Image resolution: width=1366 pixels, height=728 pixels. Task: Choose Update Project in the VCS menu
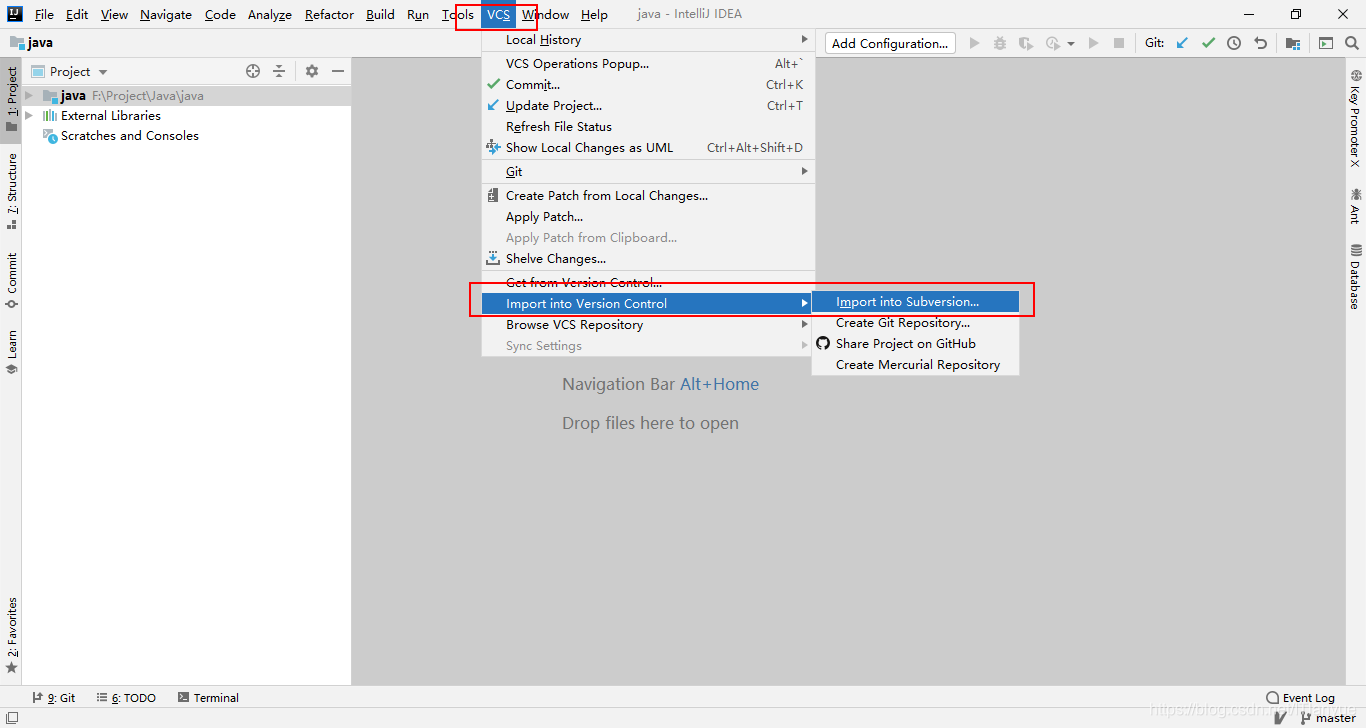tap(648, 105)
